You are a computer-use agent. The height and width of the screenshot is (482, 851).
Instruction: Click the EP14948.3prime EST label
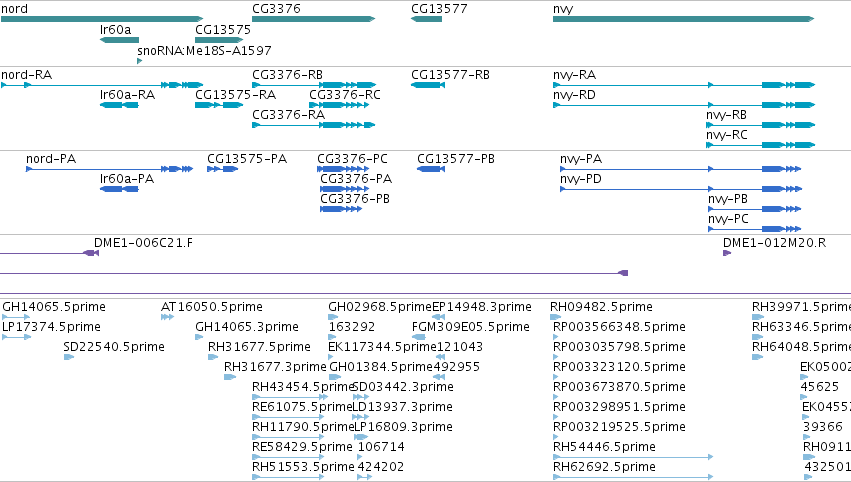tap(482, 307)
